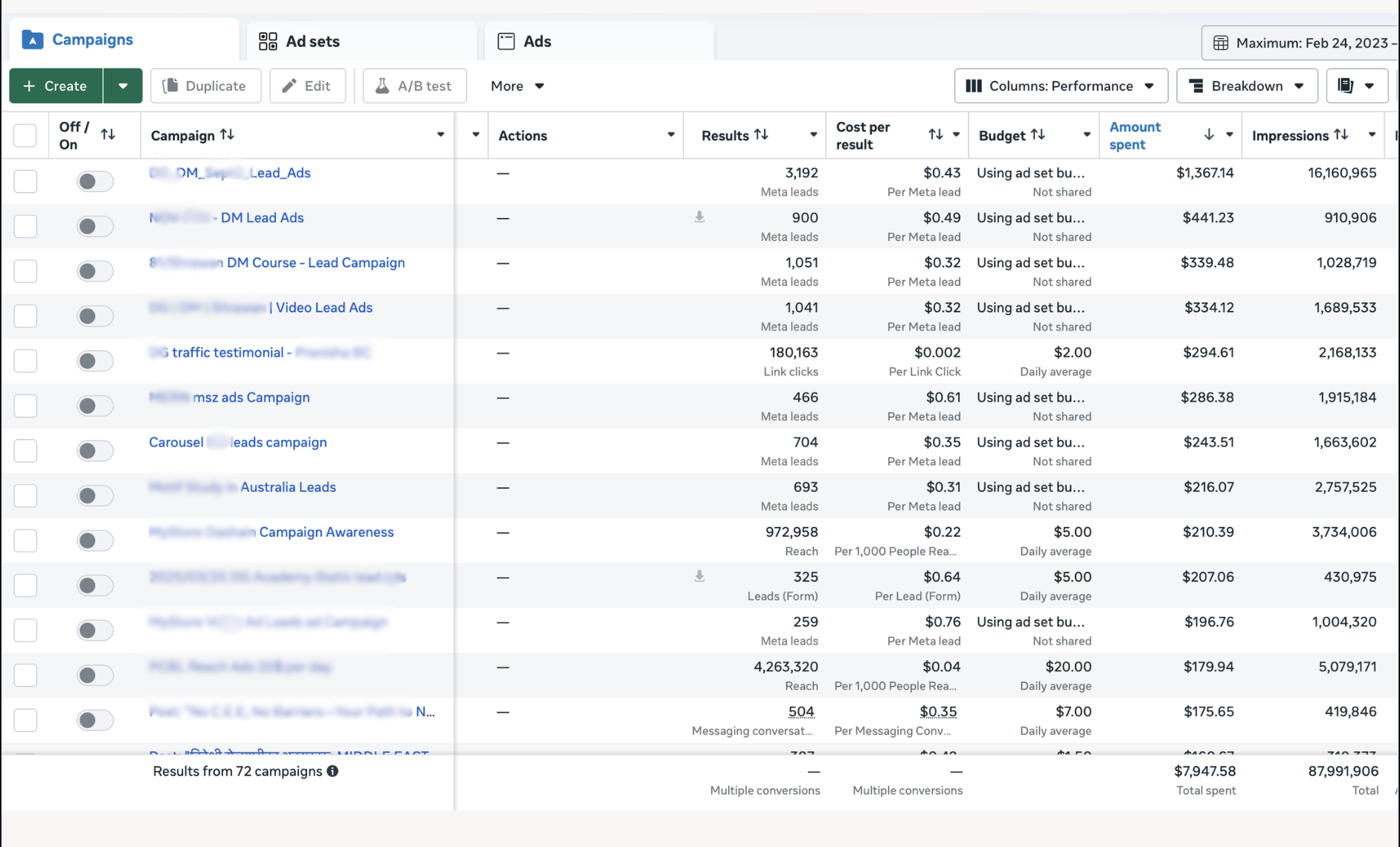Screen dimensions: 1400x847
Task: Open Amount spent column options caret
Action: tap(1230, 135)
